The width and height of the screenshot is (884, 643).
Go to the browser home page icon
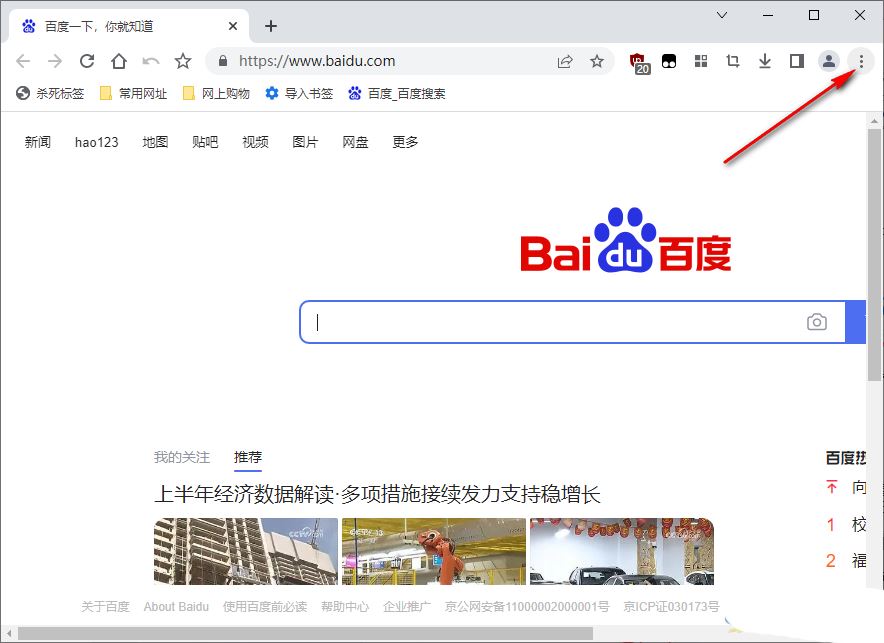(x=119, y=61)
